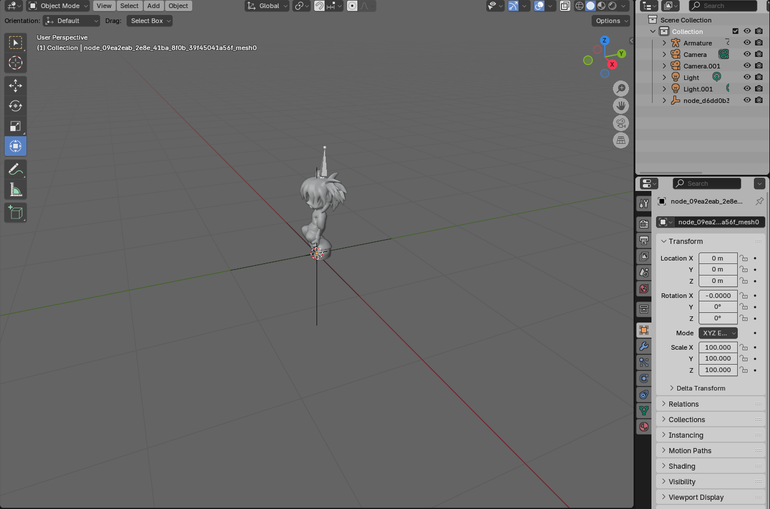Hide the Armature in the outliner
Screen dimensions: 770x509
tap(747, 43)
